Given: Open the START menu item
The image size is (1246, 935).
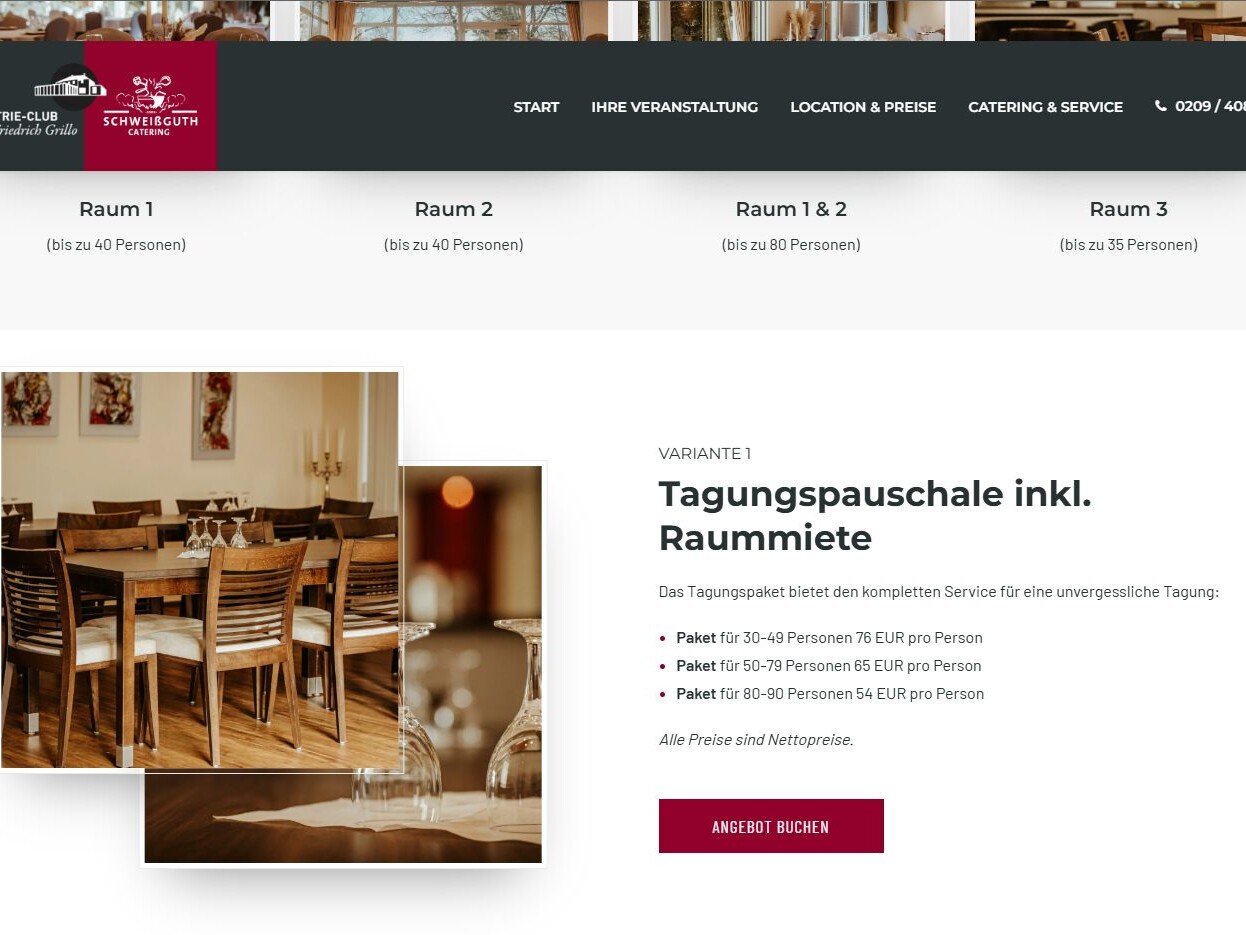Looking at the screenshot, I should (x=536, y=107).
